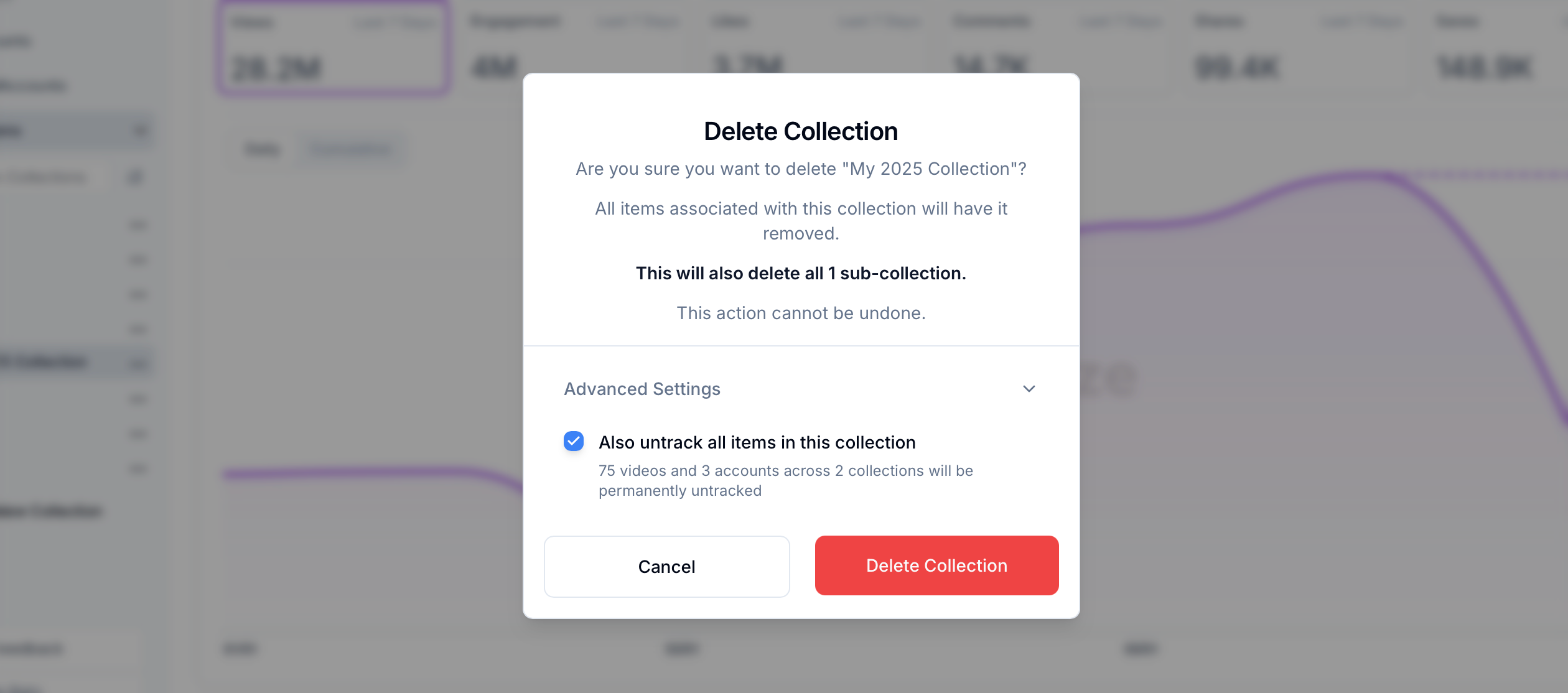Screen dimensions: 1568x693
Task: Select the Likes 3.7M metric card
Action: pyautogui.click(x=816, y=49)
